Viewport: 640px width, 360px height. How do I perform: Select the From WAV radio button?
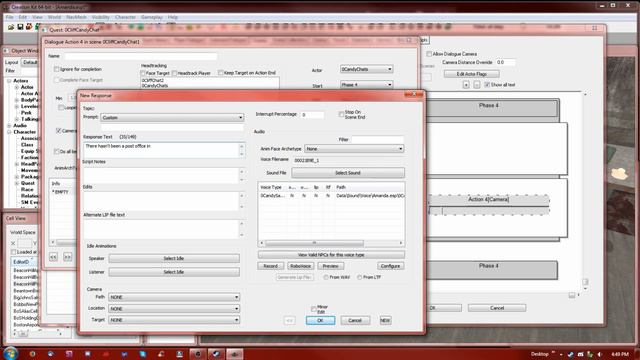coord(326,277)
